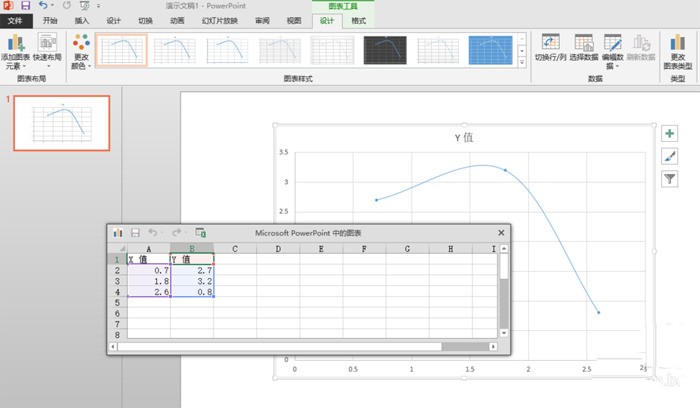
Task: Switch to the Insert ribbon tab
Action: click(x=82, y=21)
